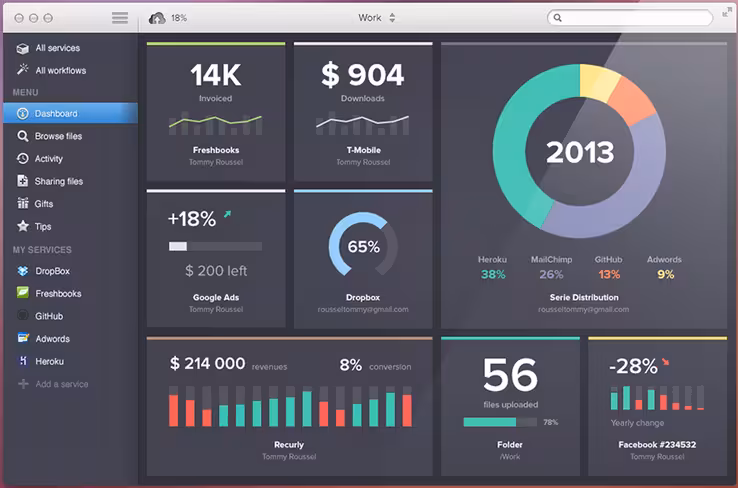
Task: Click the Tips star icon
Action: [x=23, y=226]
